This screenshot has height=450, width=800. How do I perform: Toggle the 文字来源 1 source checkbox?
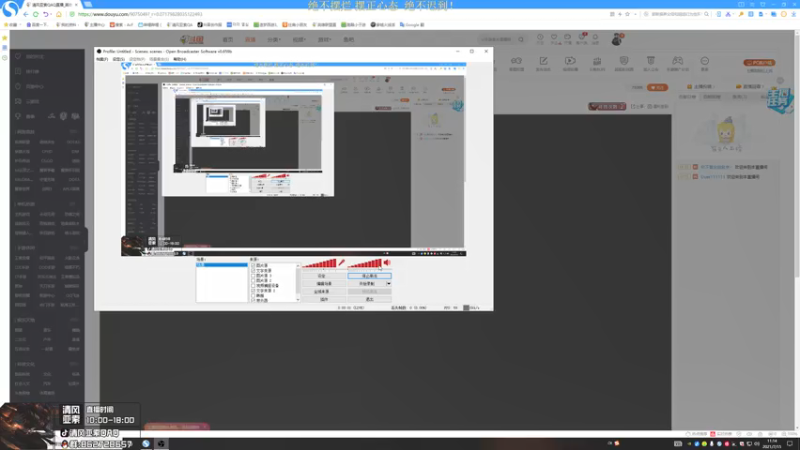(253, 291)
